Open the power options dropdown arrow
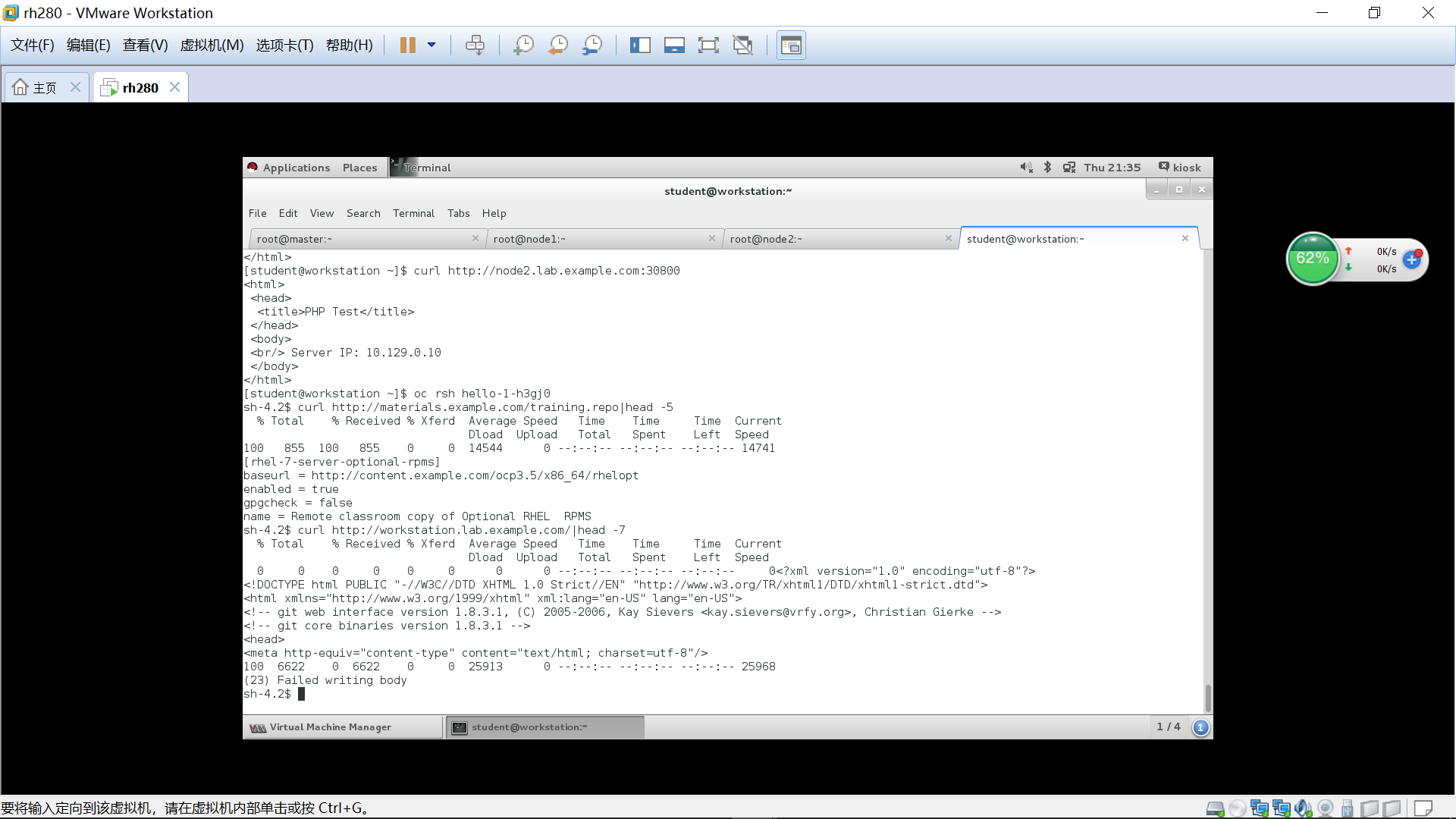Viewport: 1456px width, 819px height. pos(431,45)
